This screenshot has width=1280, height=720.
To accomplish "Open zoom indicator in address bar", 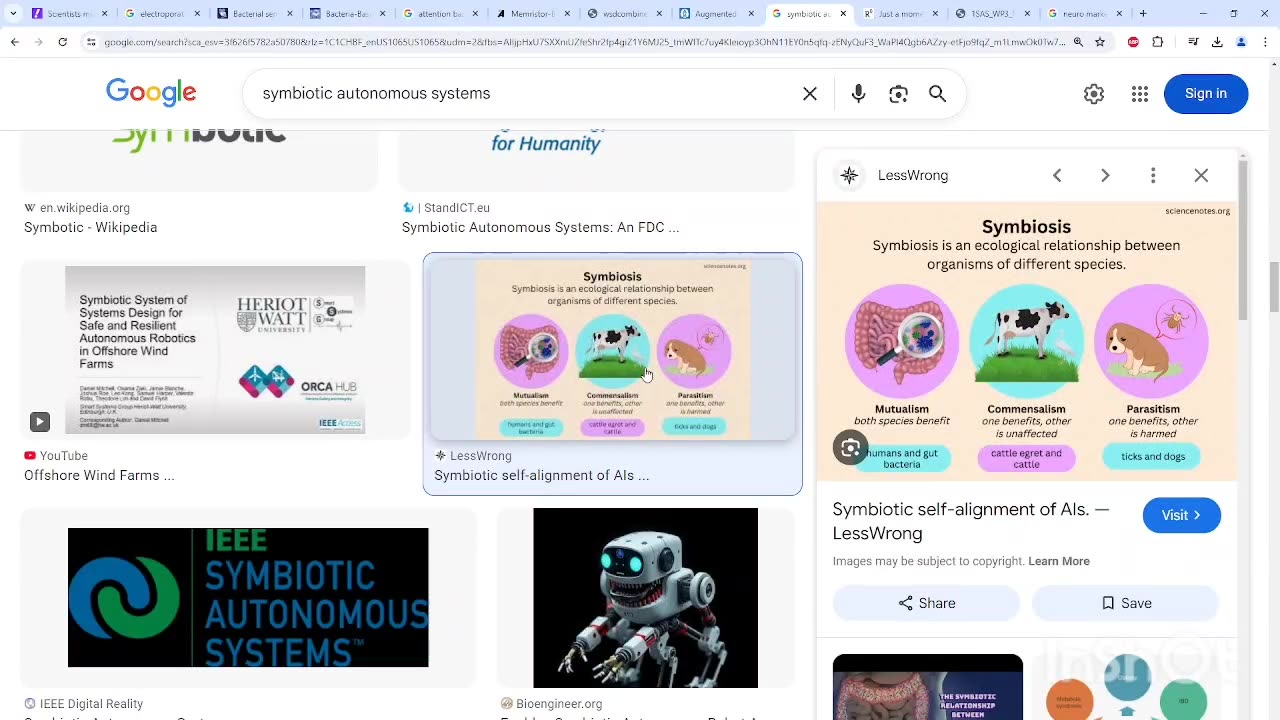I will point(1078,42).
